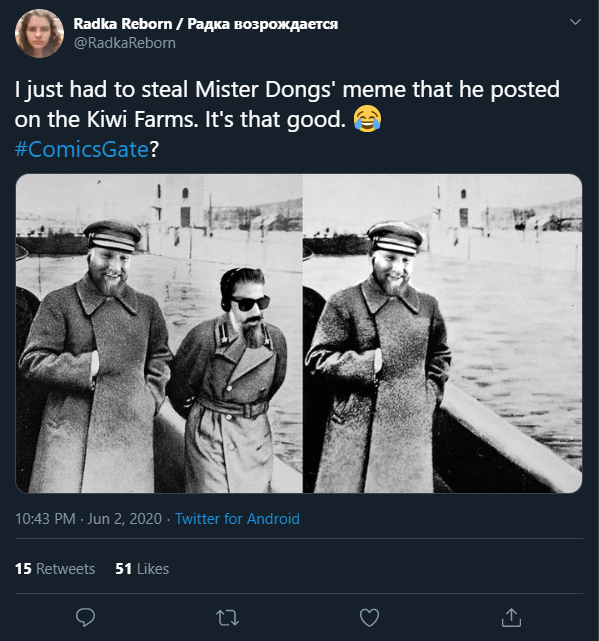Expand the tweet options chevron menu
This screenshot has width=599, height=641.
point(575,22)
